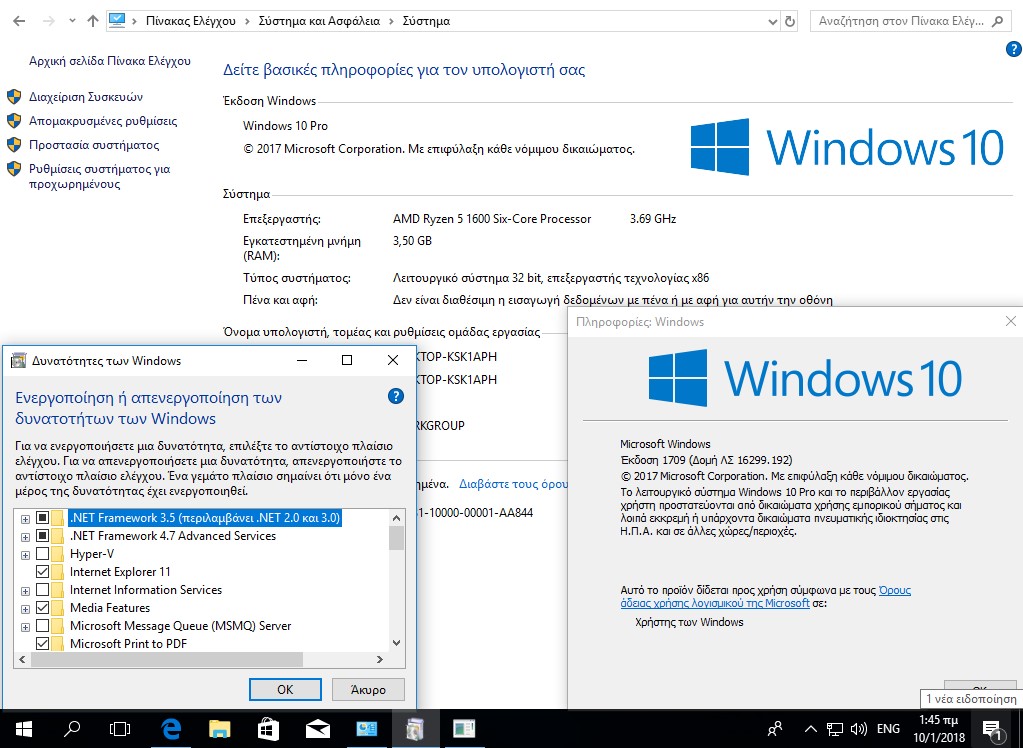Toggle .NET Framework 4.7 Advanced Services checkbox
Image resolution: width=1023 pixels, height=748 pixels.
pyautogui.click(x=42, y=536)
